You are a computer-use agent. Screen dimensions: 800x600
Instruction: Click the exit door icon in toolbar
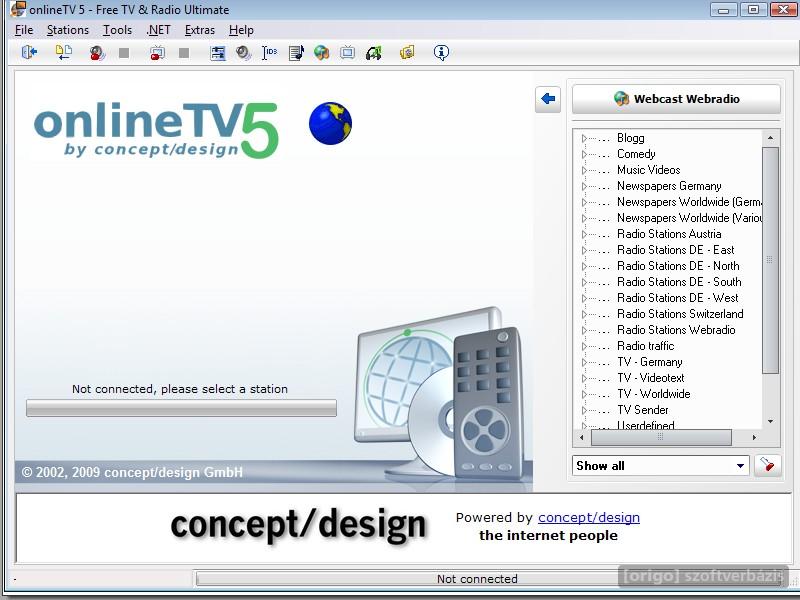[29, 53]
